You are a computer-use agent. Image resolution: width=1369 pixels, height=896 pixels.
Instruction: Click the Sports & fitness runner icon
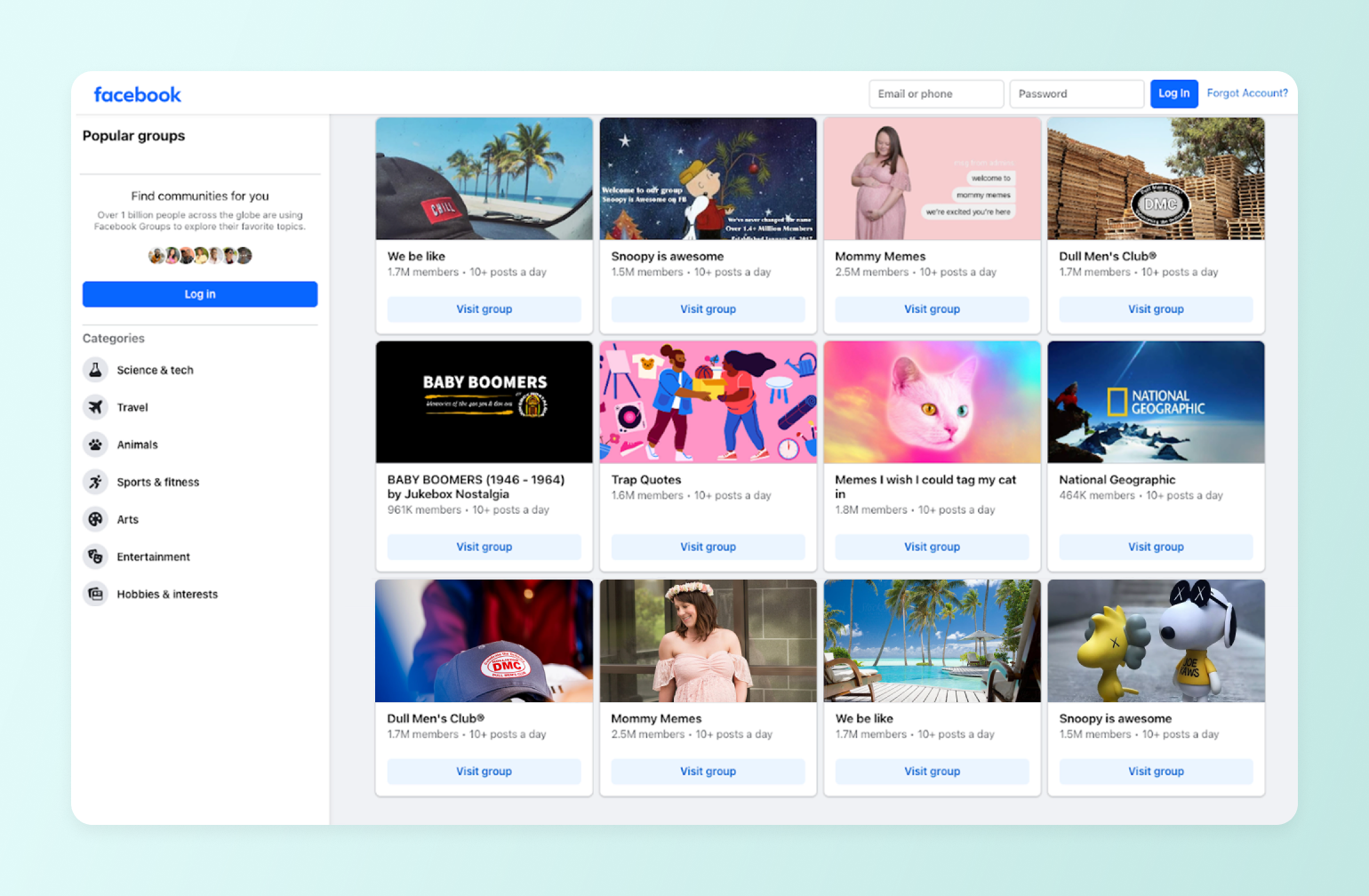coord(95,482)
